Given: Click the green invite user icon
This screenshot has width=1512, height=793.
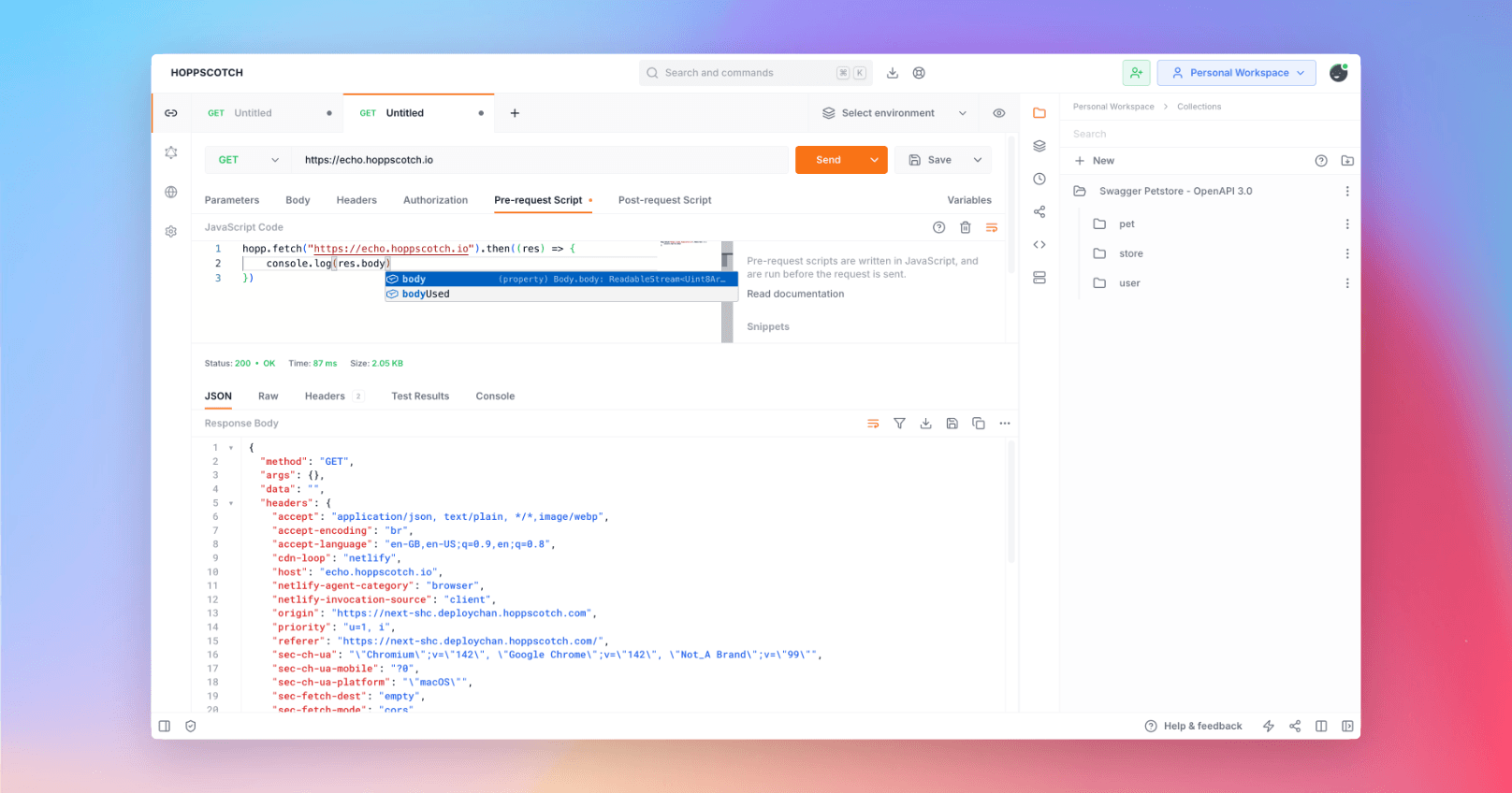Looking at the screenshot, I should [x=1136, y=73].
